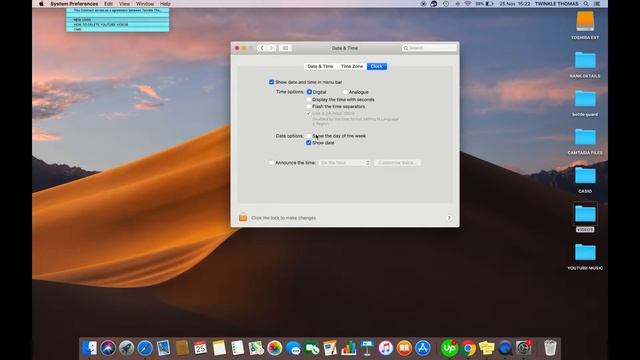This screenshot has width=640, height=360.
Task: Open Notes app in the Dock
Action: [x=219, y=348]
